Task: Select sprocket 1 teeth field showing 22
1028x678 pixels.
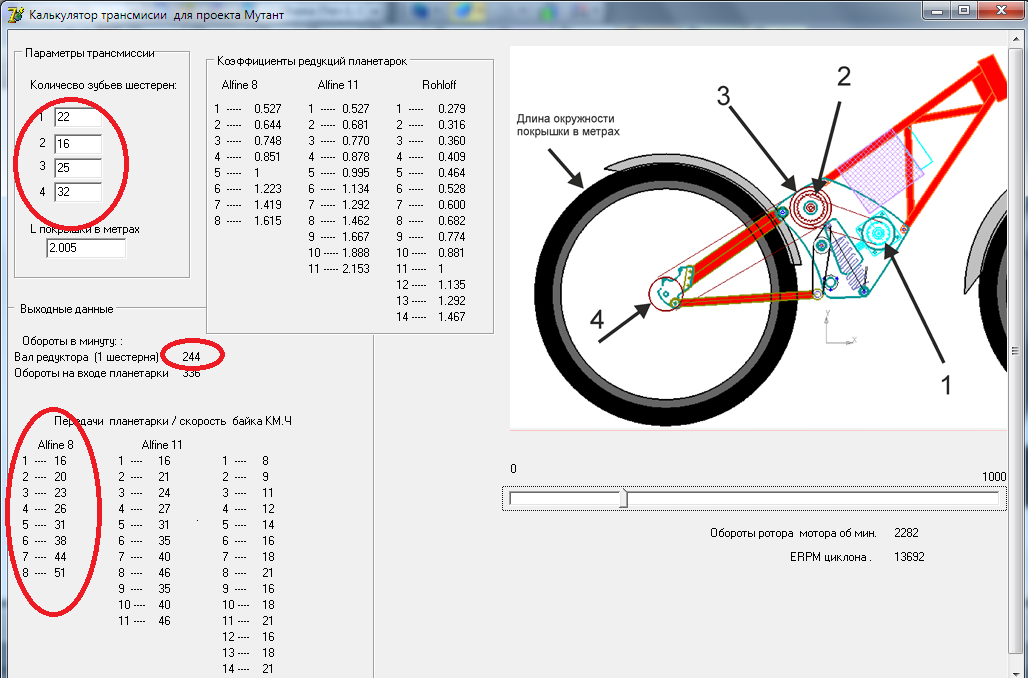Action: click(x=78, y=117)
